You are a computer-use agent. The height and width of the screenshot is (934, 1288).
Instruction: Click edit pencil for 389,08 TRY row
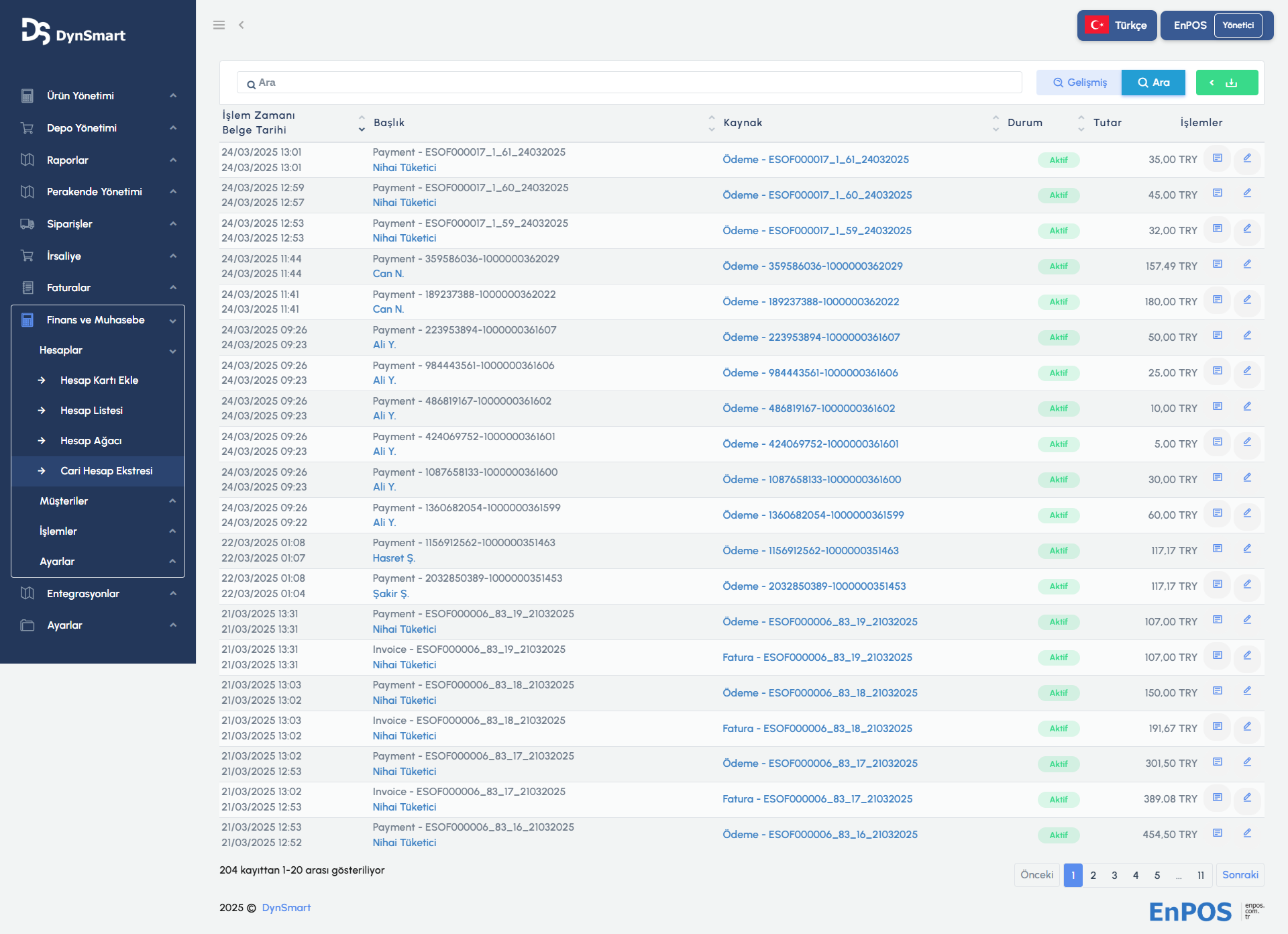pos(1247,798)
